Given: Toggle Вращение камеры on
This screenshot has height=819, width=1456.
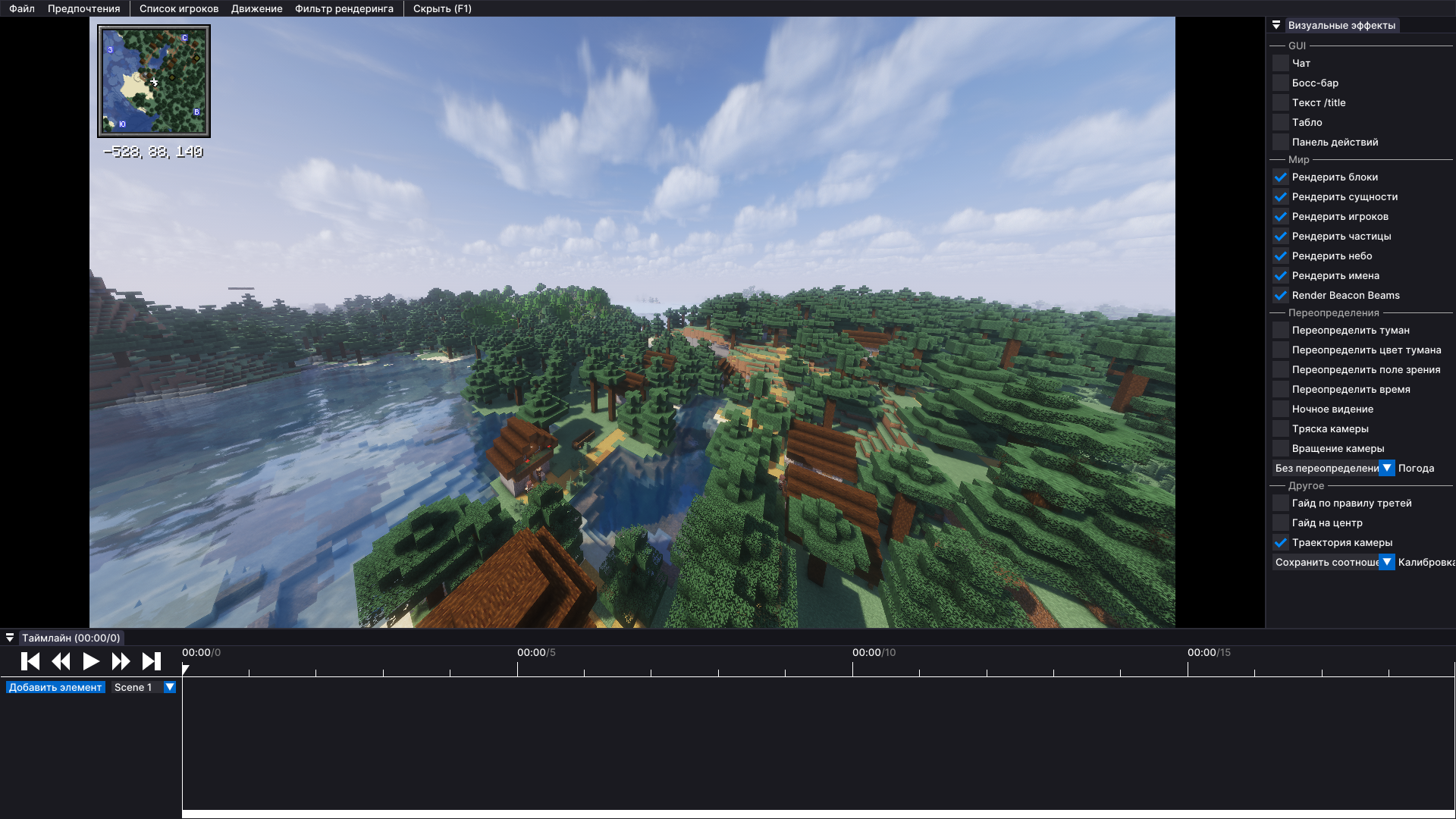Looking at the screenshot, I should (1281, 448).
